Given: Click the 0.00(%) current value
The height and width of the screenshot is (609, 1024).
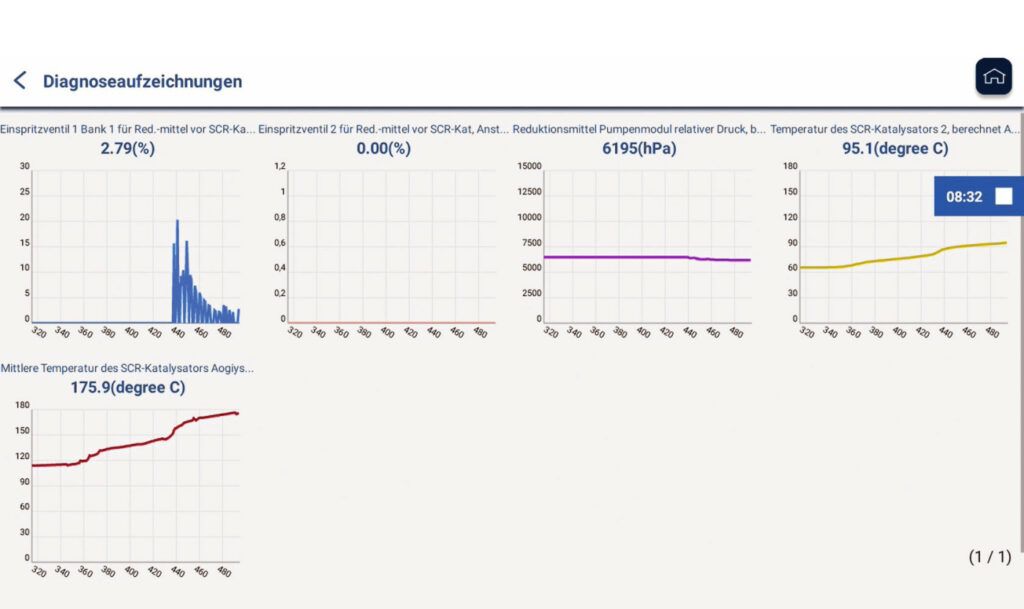Looking at the screenshot, I should 384,149.
